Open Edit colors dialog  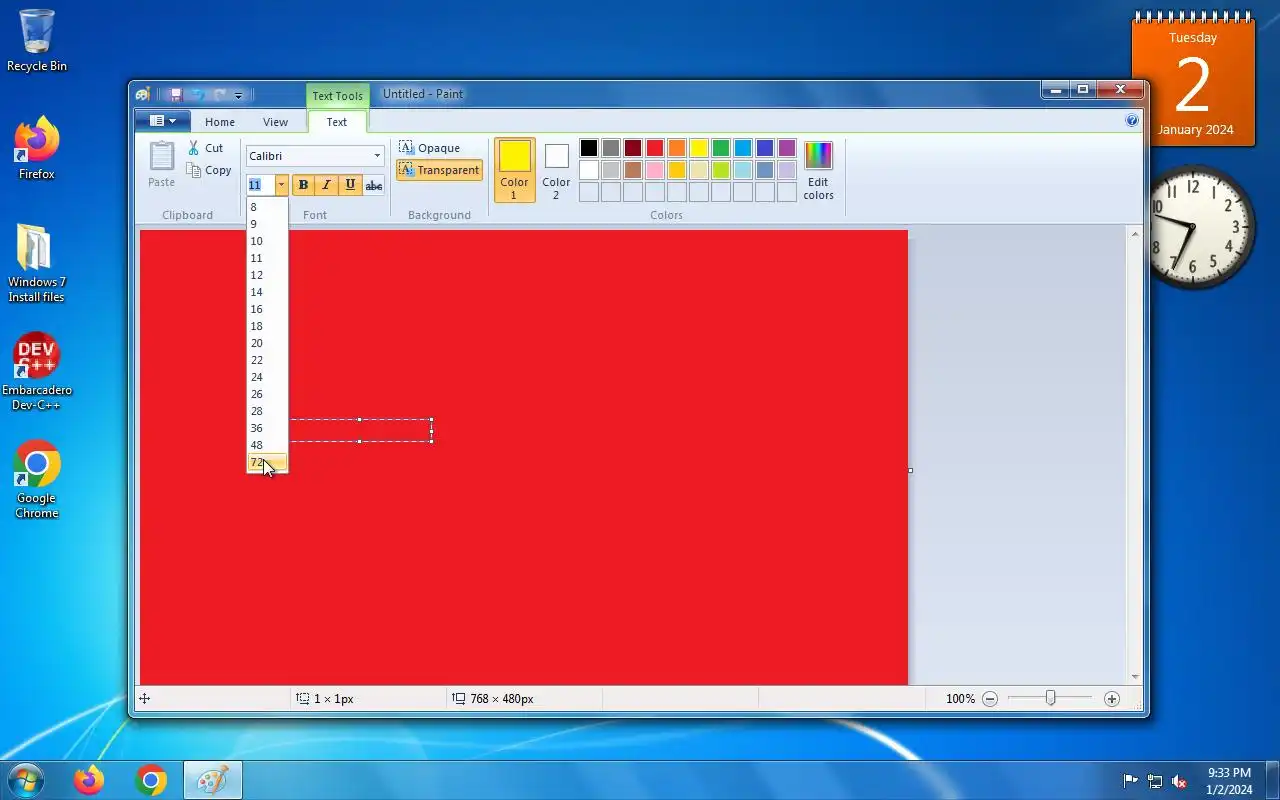[x=818, y=169]
